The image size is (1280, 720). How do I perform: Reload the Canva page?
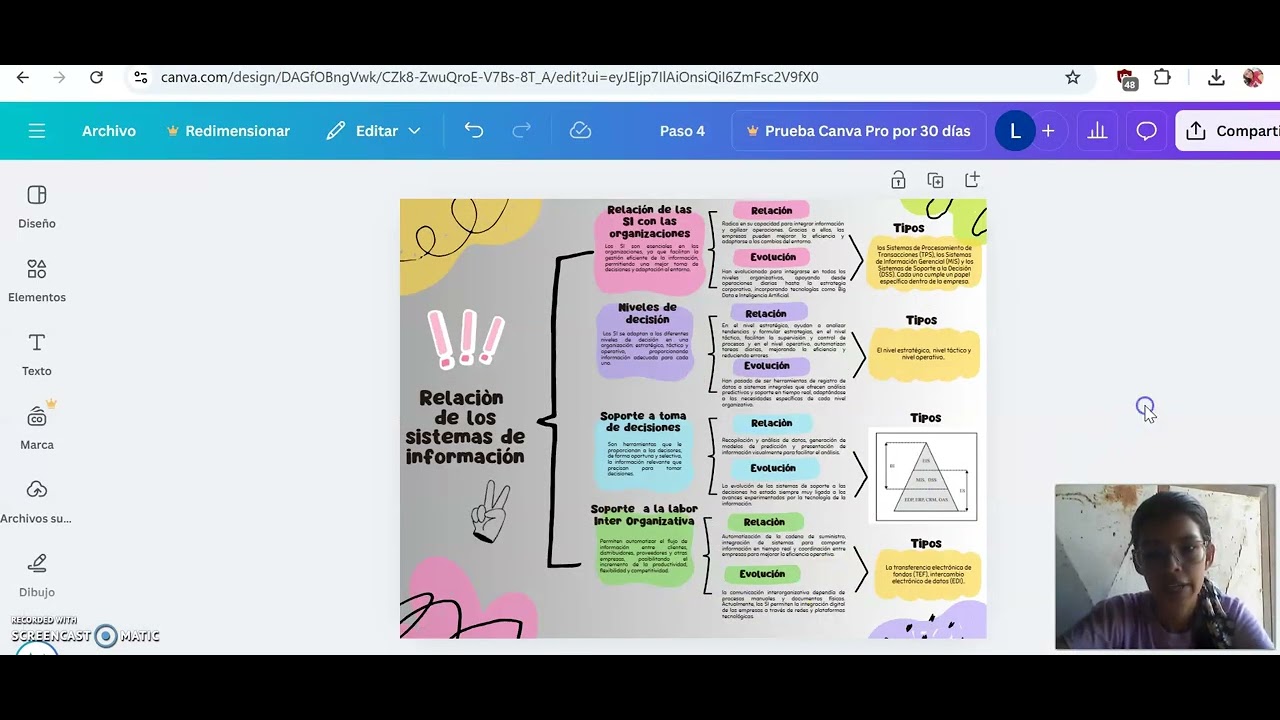96,77
